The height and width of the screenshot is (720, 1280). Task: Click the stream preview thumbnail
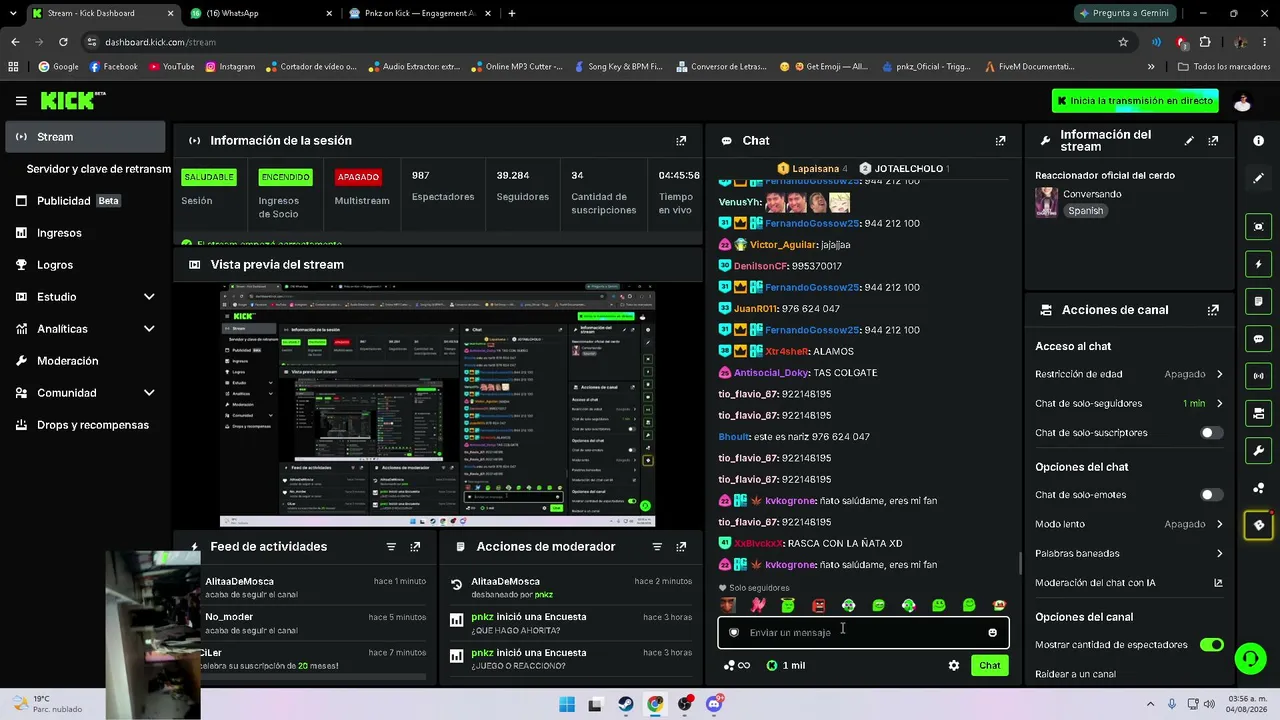point(437,404)
